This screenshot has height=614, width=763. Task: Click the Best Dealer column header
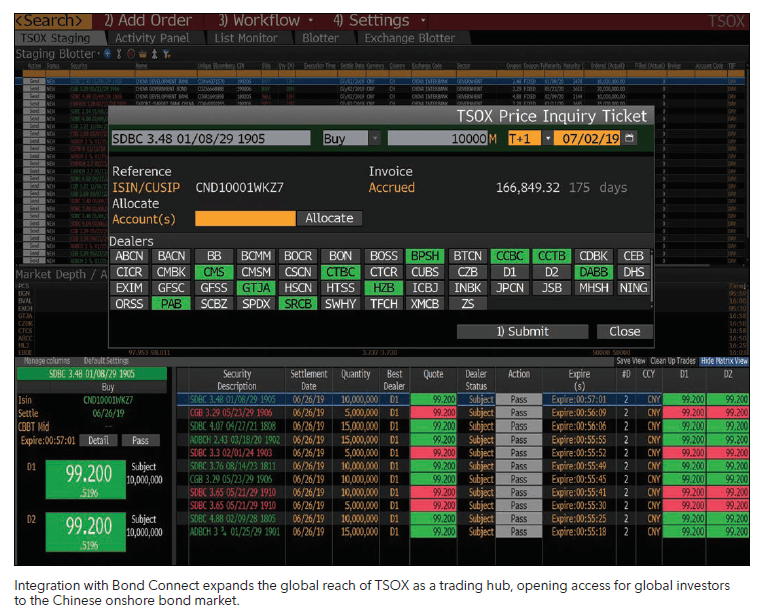[394, 380]
